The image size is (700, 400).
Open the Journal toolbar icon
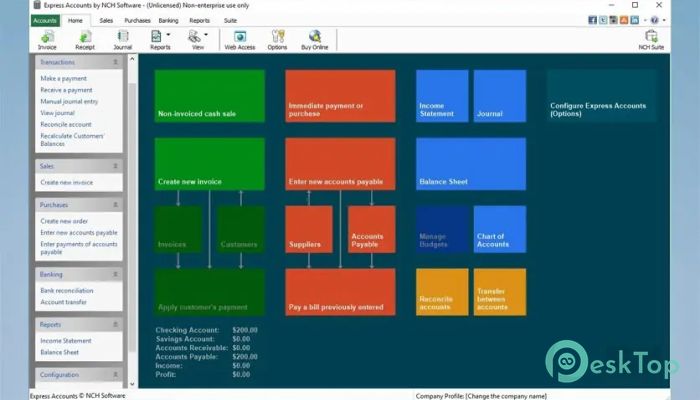pyautogui.click(x=122, y=40)
